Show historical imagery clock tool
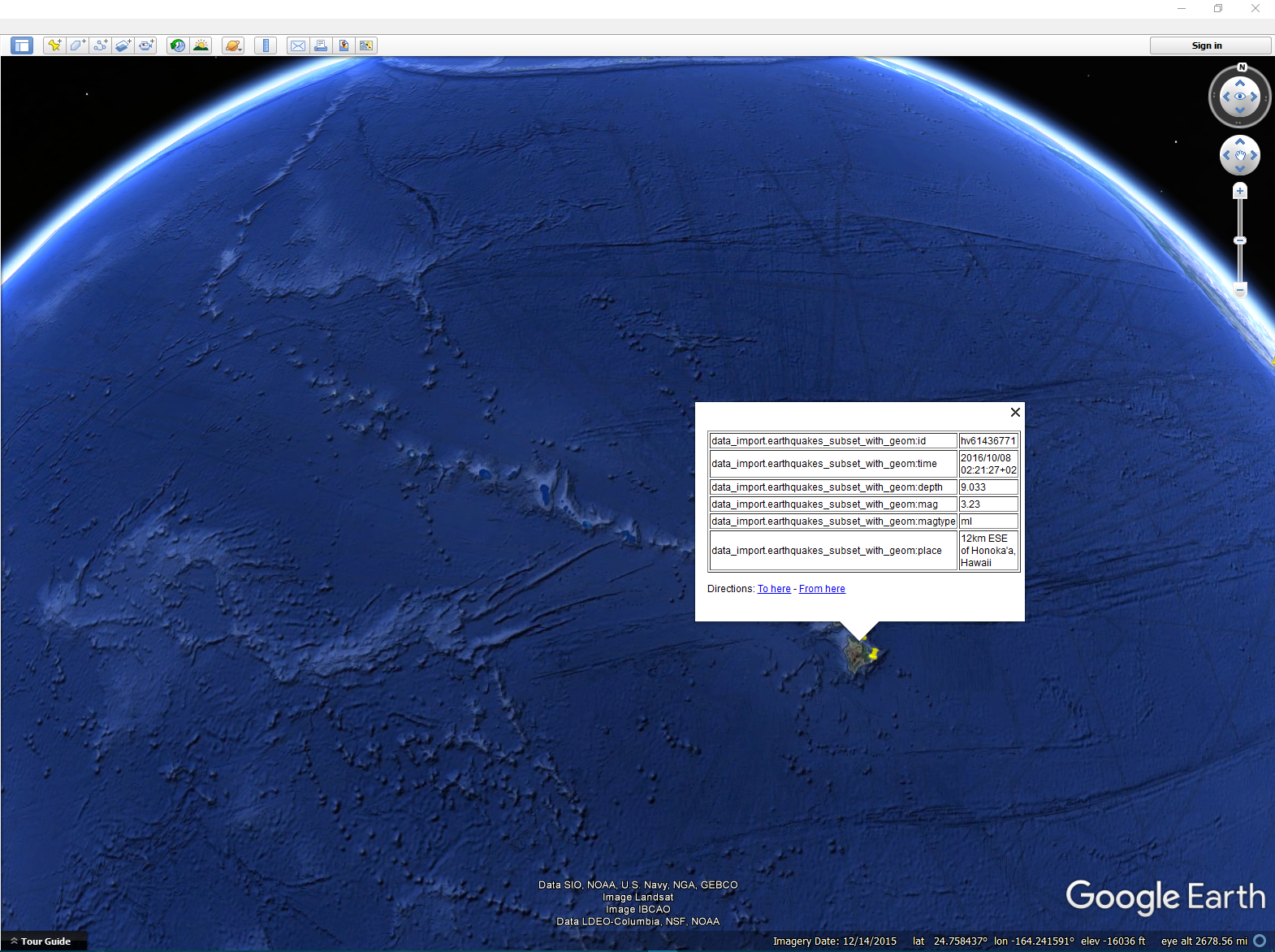 pyautogui.click(x=177, y=45)
